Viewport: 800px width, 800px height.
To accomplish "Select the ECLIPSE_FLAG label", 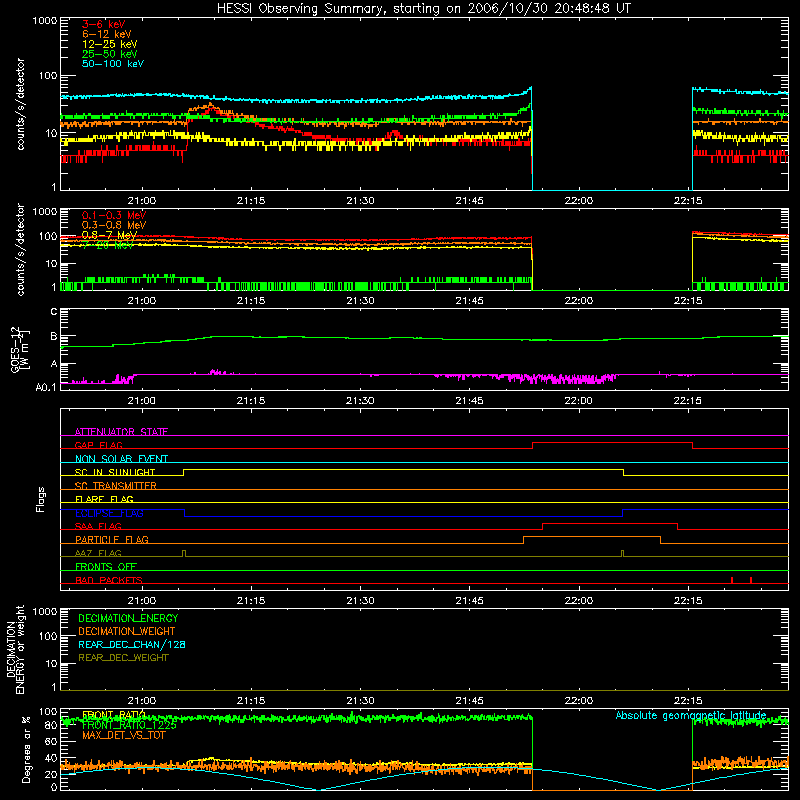I will pyautogui.click(x=109, y=513).
